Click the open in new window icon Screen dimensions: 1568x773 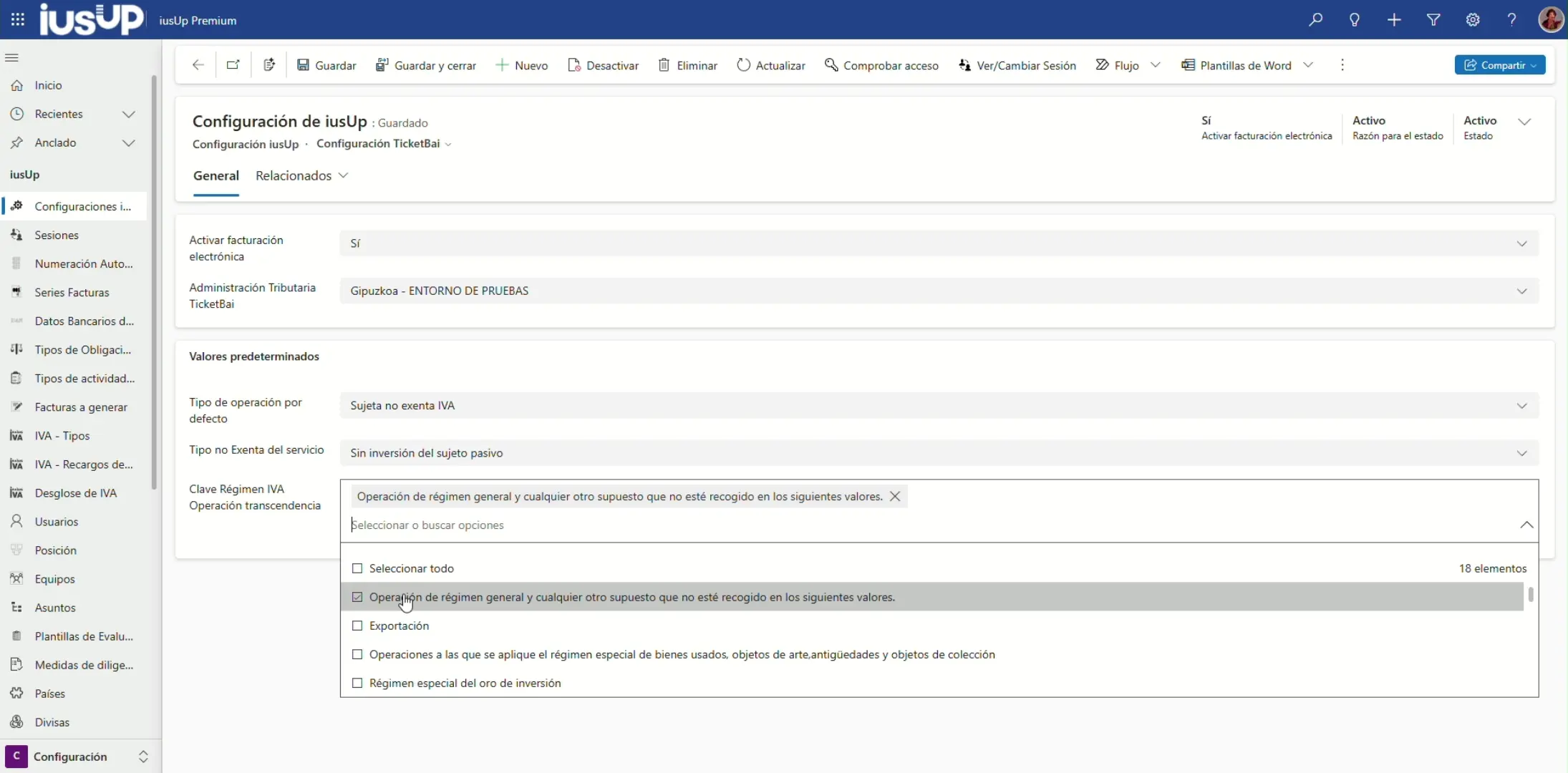[x=233, y=65]
